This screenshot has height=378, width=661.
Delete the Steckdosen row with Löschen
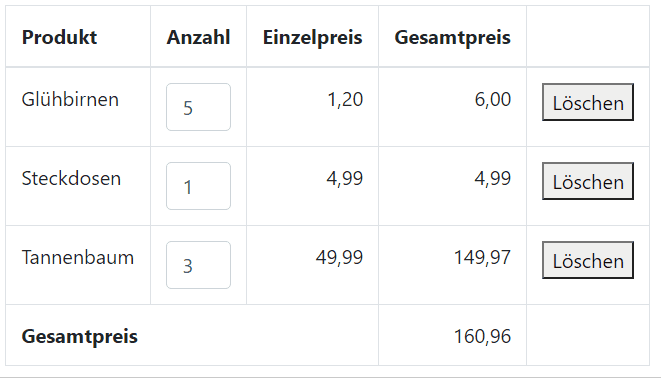pyautogui.click(x=588, y=181)
